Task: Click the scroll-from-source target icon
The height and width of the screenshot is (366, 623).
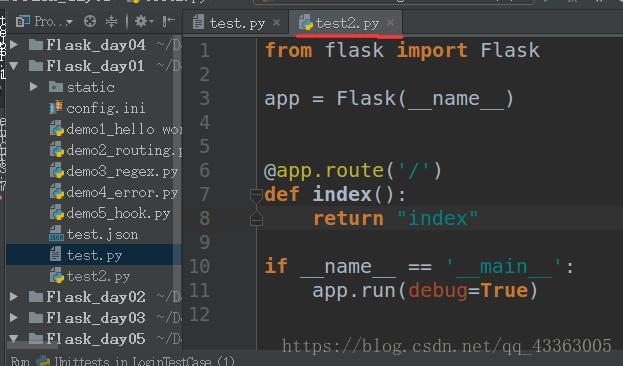Action: coord(90,21)
